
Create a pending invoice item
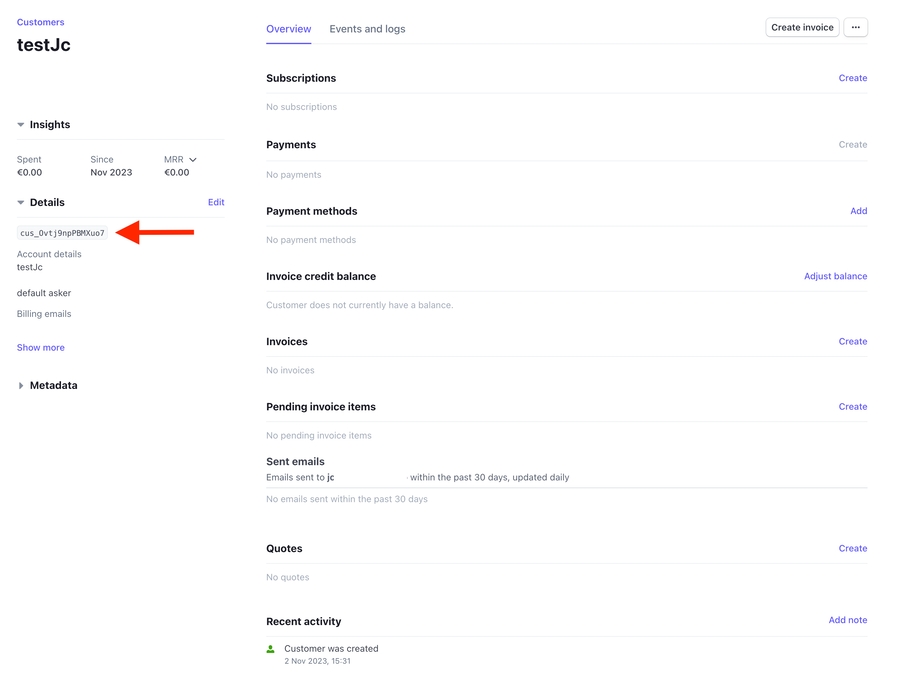[852, 407]
